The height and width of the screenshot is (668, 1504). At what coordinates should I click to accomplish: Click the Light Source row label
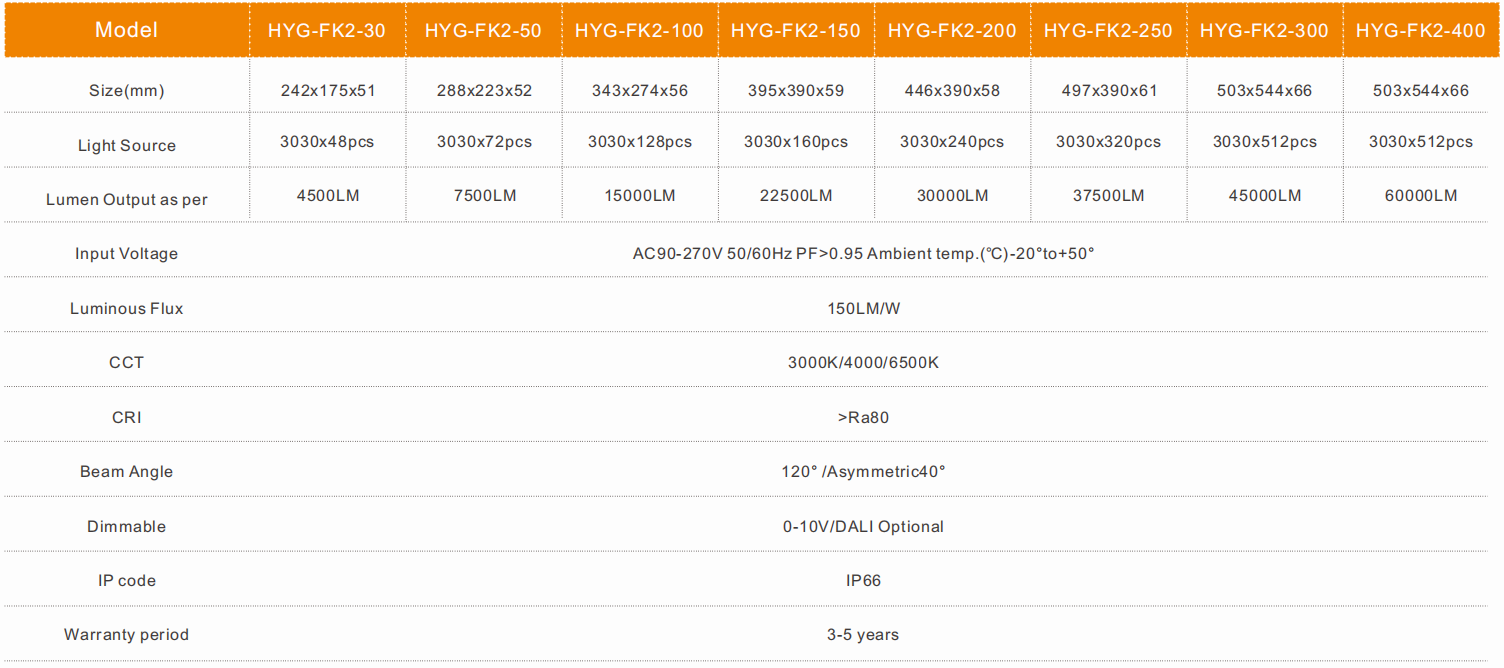(x=126, y=146)
